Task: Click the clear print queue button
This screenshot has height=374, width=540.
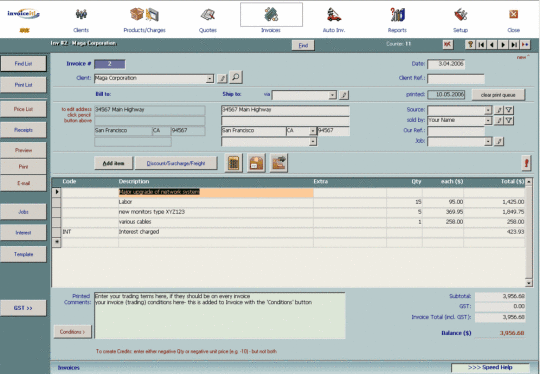Action: click(498, 95)
